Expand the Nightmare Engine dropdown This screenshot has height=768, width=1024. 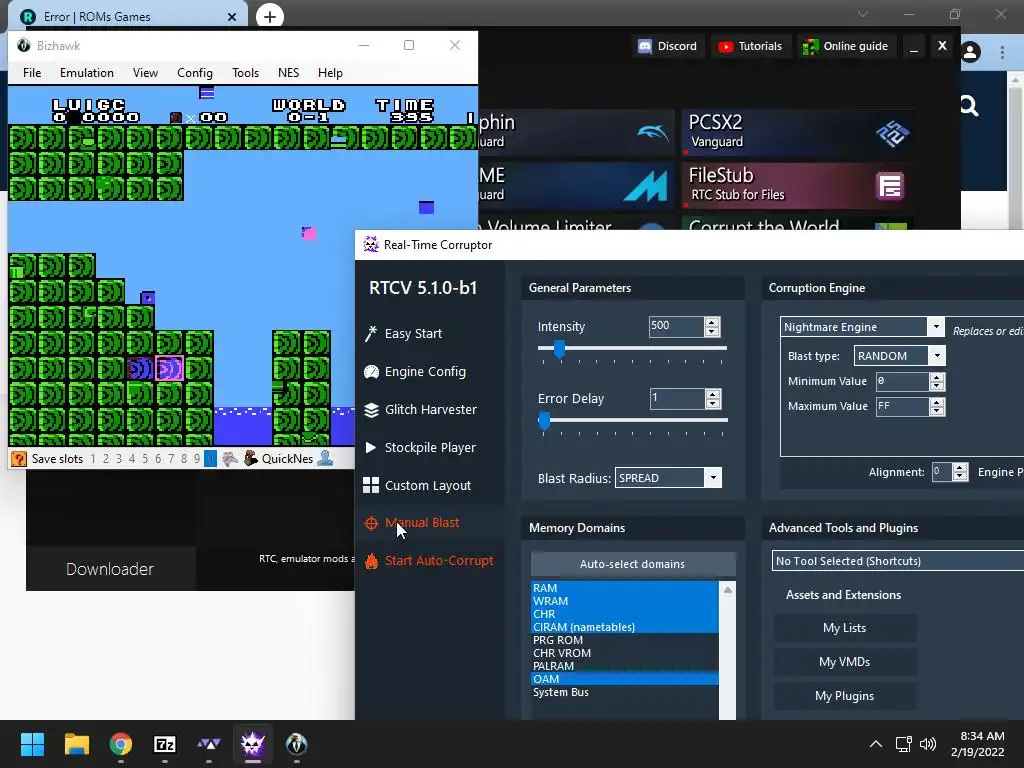936,327
